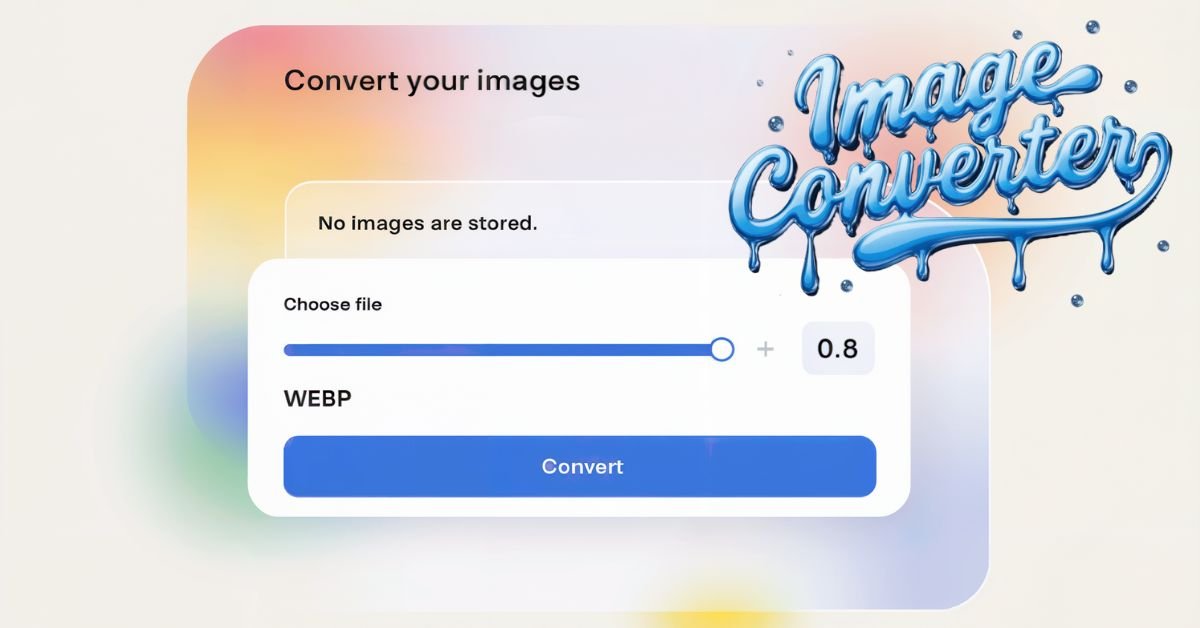The width and height of the screenshot is (1200, 628).
Task: Click the plus icon beside the slider
Action: coord(766,349)
